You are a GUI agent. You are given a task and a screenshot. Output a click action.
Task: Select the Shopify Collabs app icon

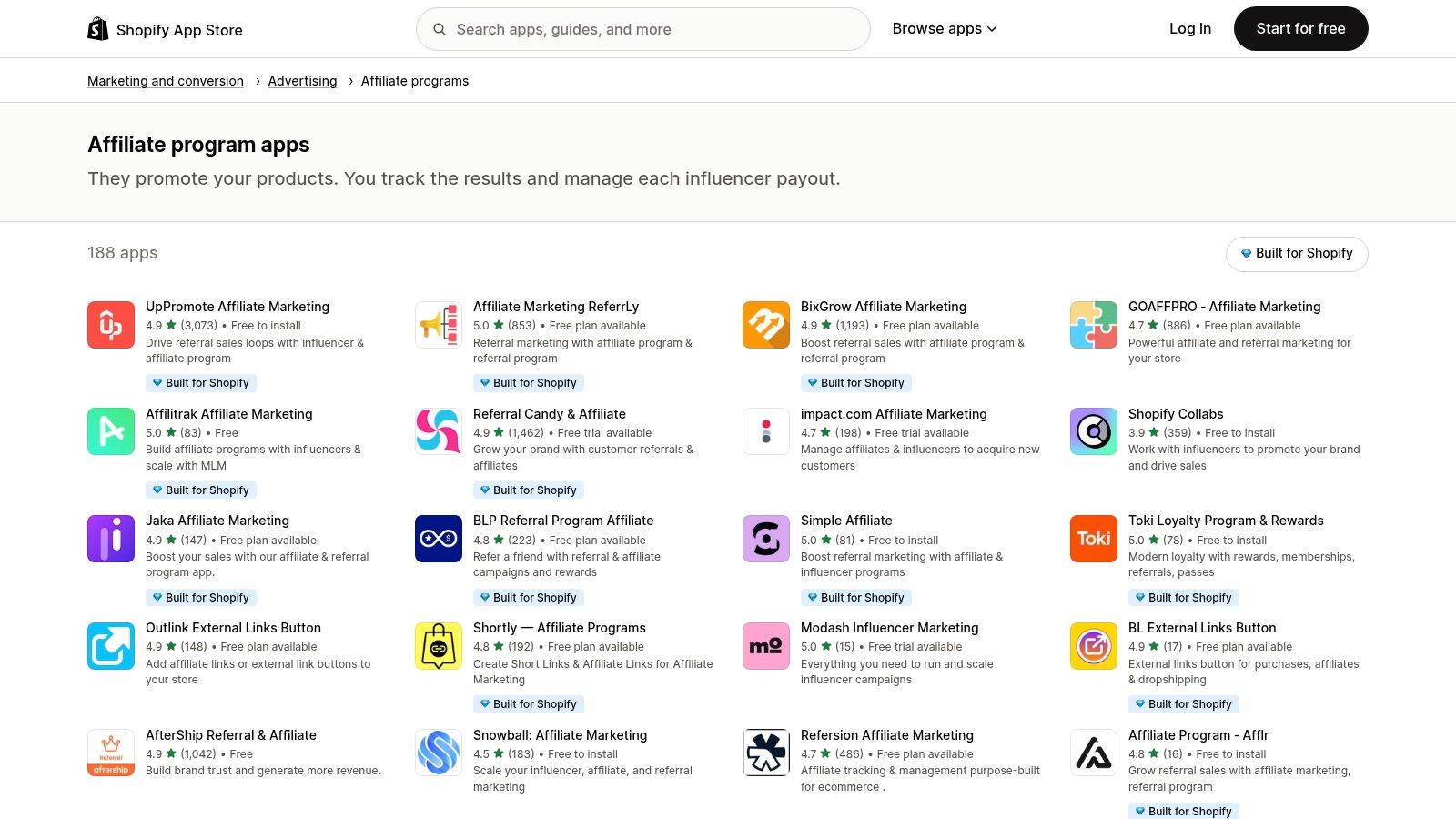[1093, 431]
